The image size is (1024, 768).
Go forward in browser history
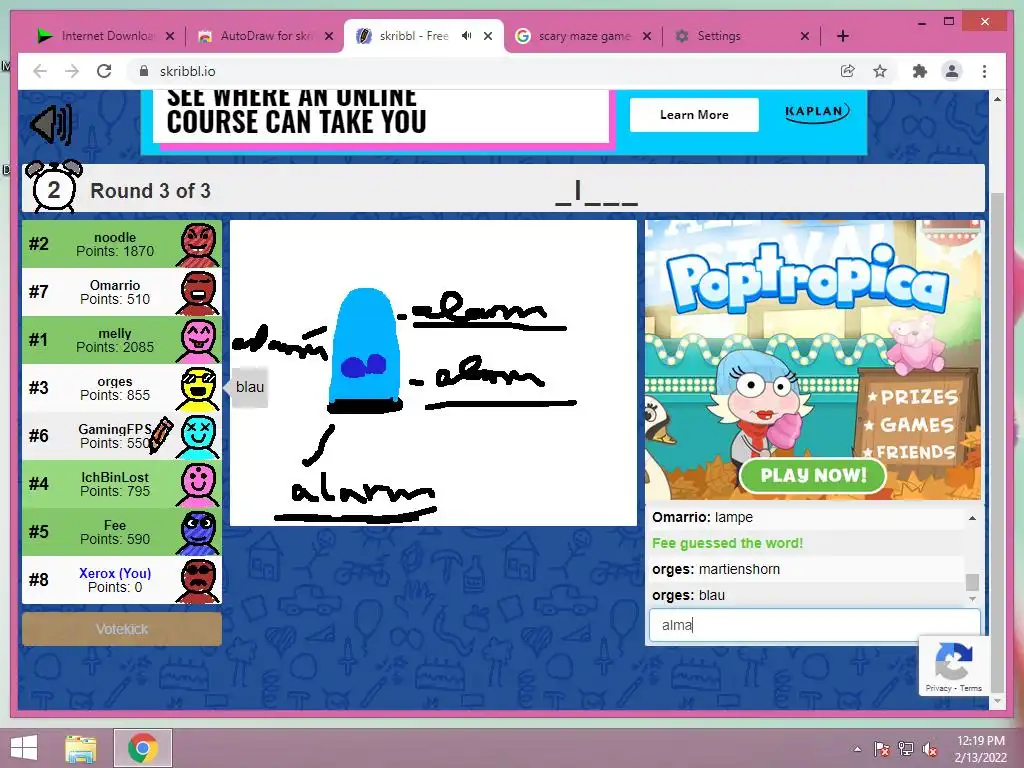point(72,71)
